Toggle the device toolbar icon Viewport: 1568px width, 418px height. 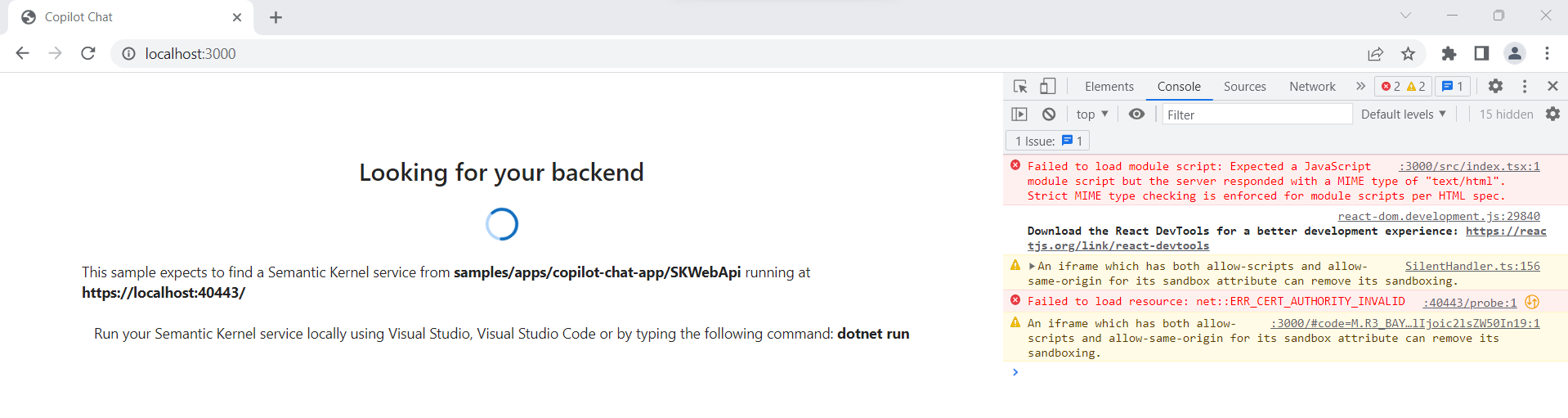1047,86
